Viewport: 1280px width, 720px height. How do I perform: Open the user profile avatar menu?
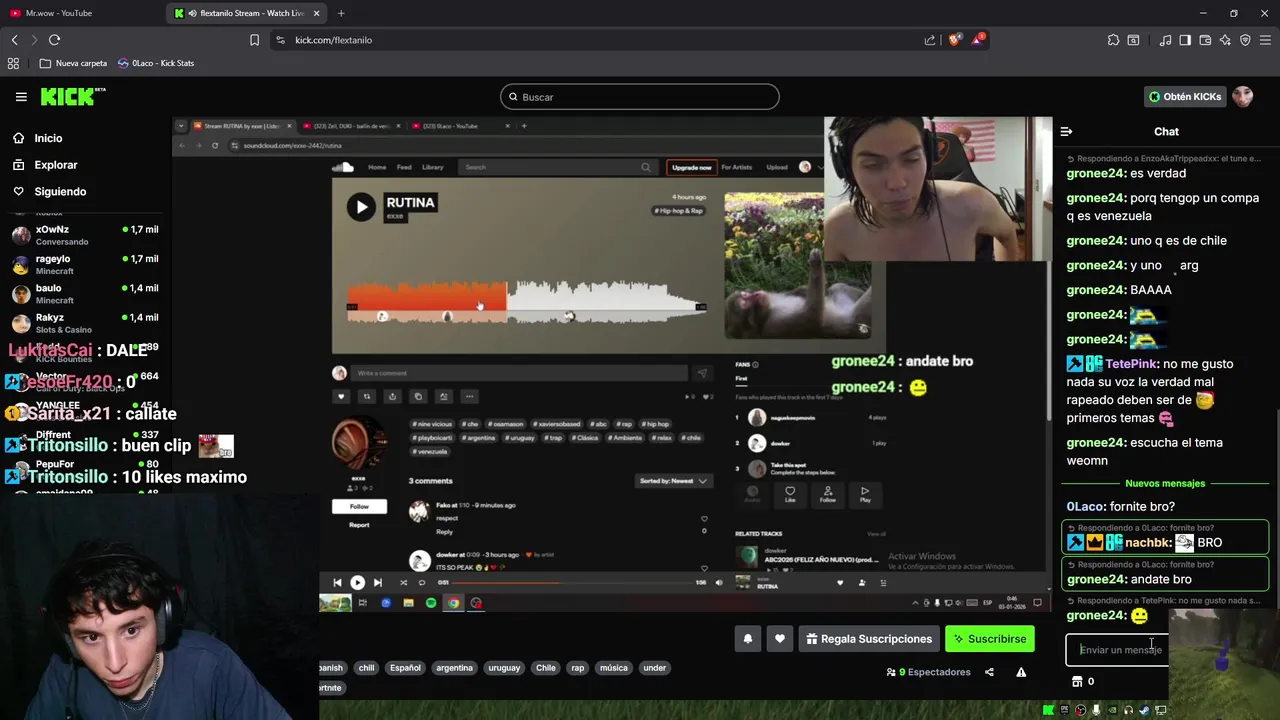tap(1242, 97)
